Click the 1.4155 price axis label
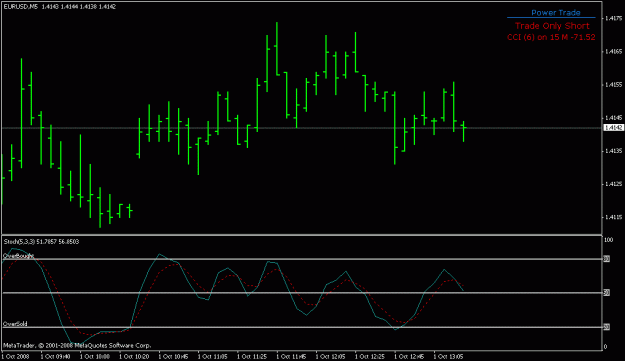Screen dimensions: 625x361 click(613, 84)
